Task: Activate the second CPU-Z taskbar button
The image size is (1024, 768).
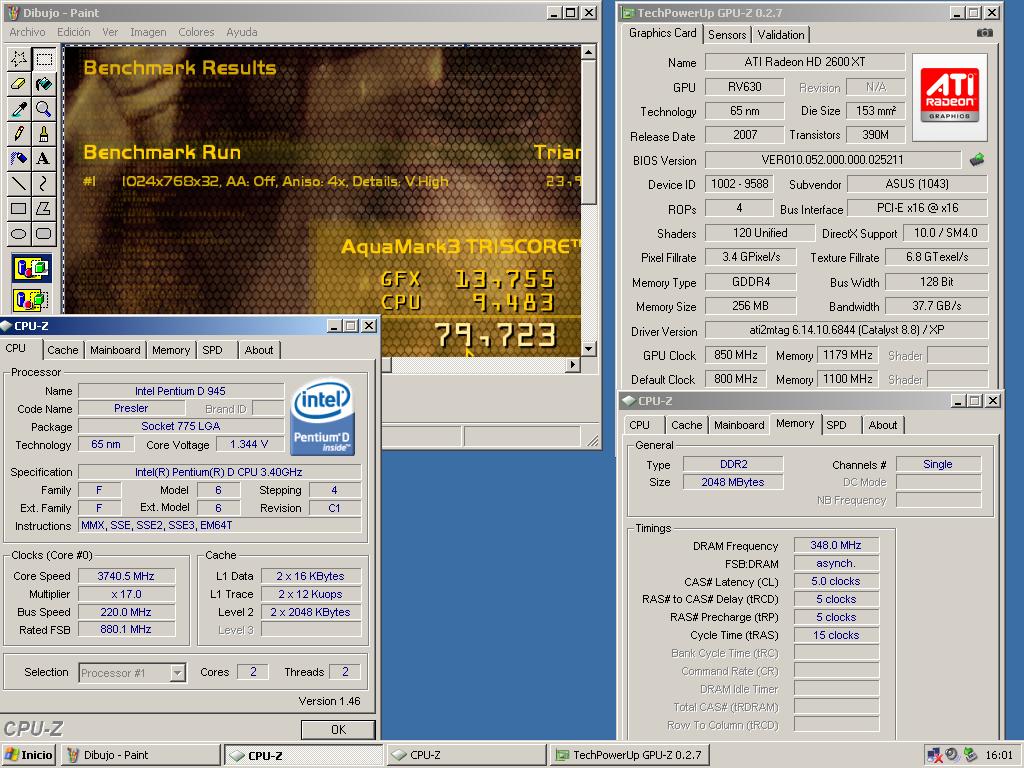Action: [466, 755]
